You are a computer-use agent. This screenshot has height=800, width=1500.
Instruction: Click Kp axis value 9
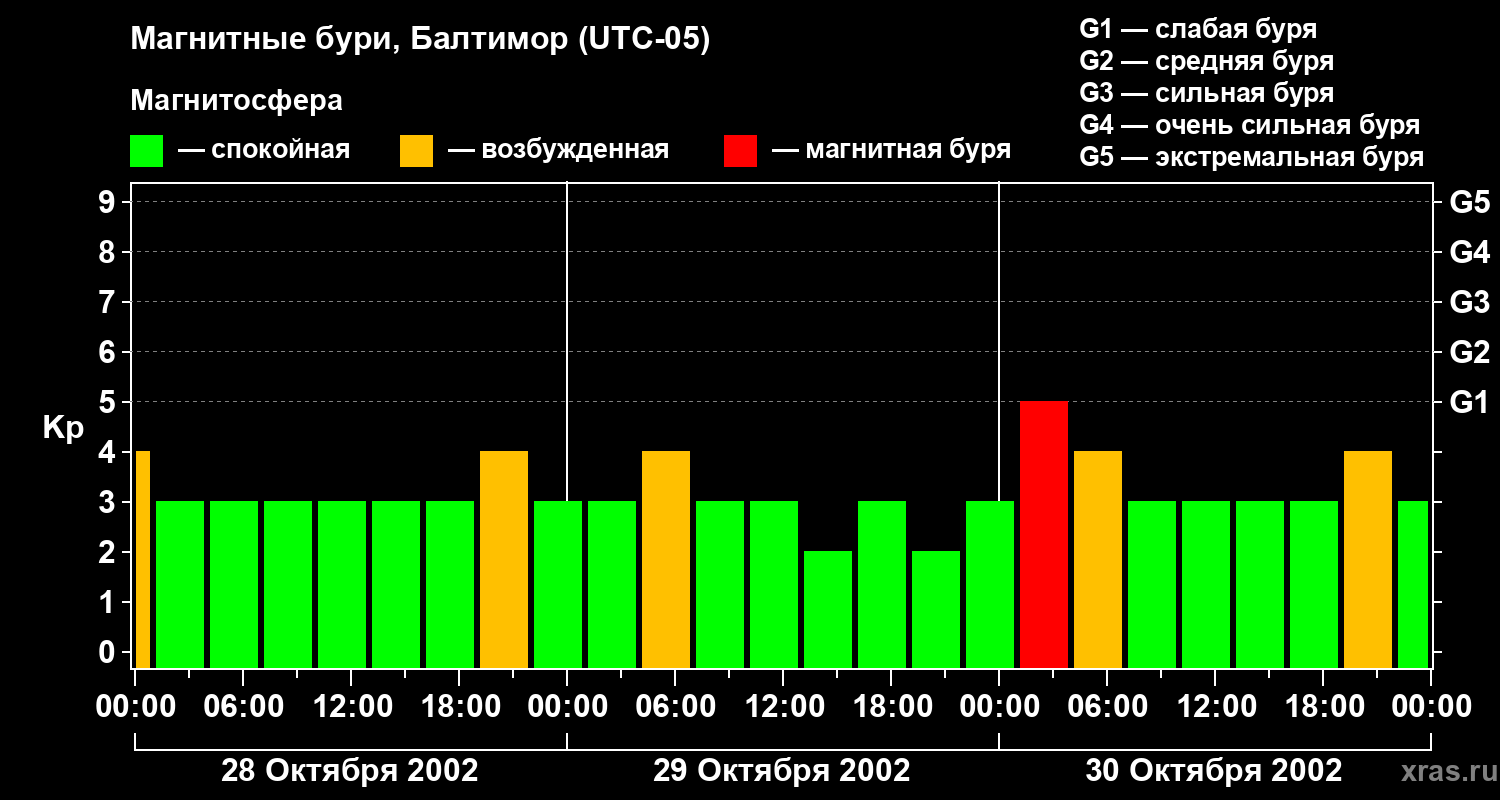[109, 202]
